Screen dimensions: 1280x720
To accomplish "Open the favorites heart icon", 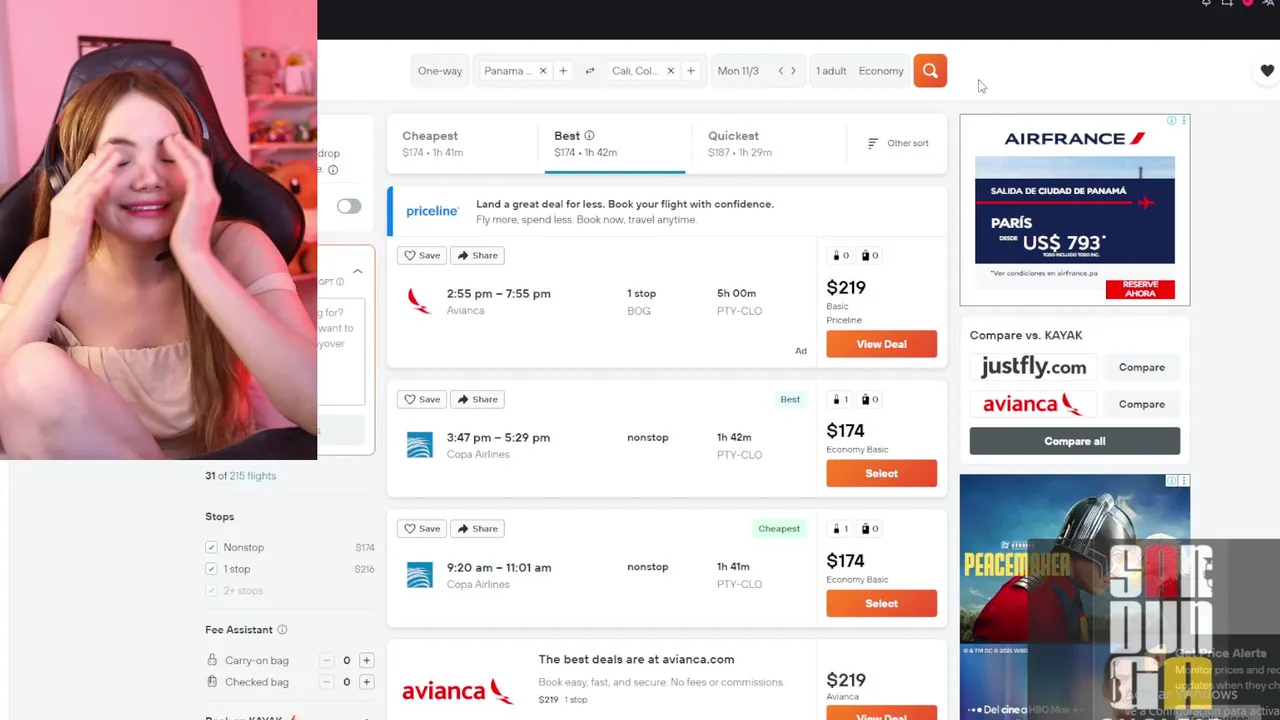I will [x=1267, y=71].
